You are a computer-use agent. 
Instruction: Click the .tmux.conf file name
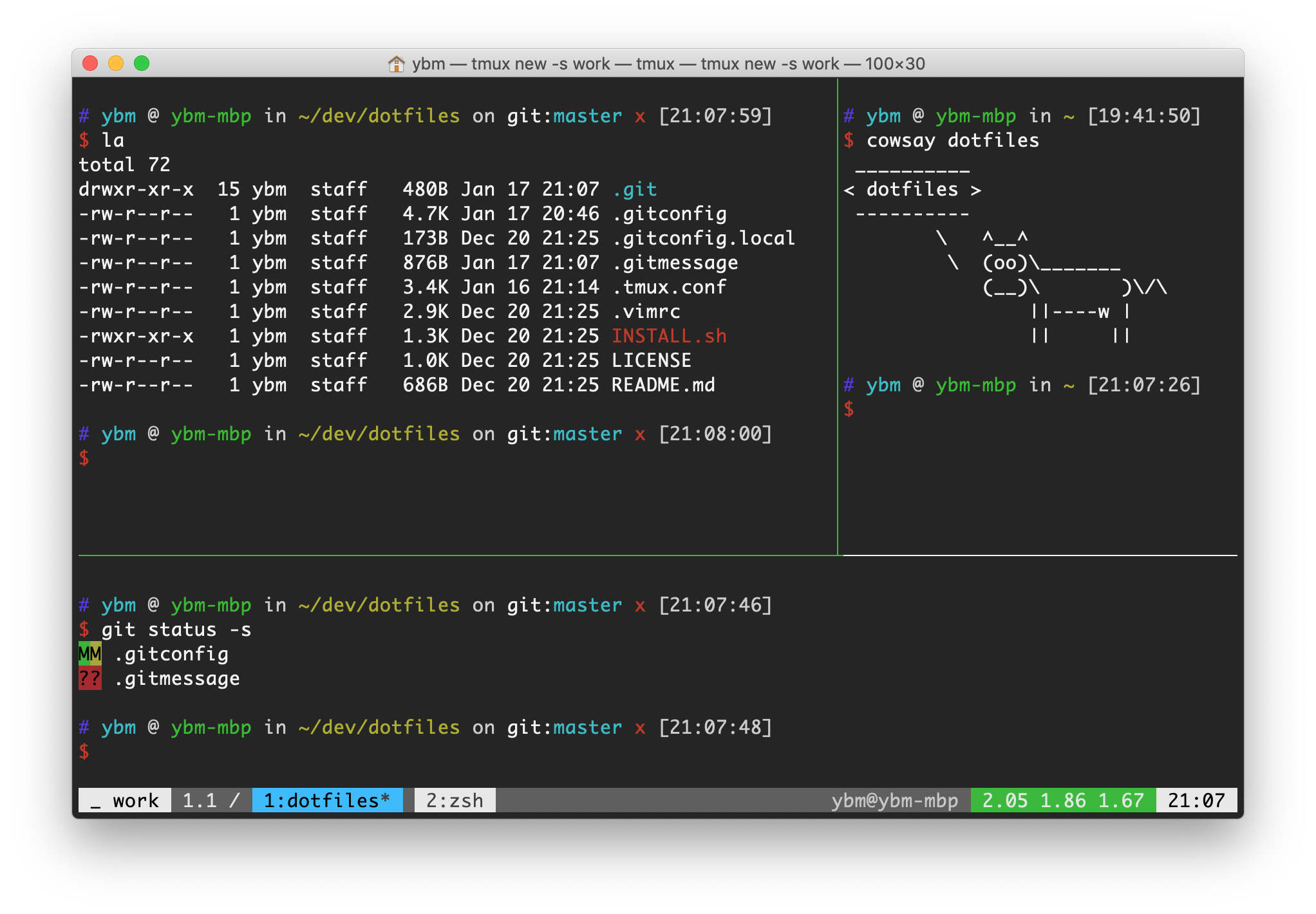click(x=670, y=287)
